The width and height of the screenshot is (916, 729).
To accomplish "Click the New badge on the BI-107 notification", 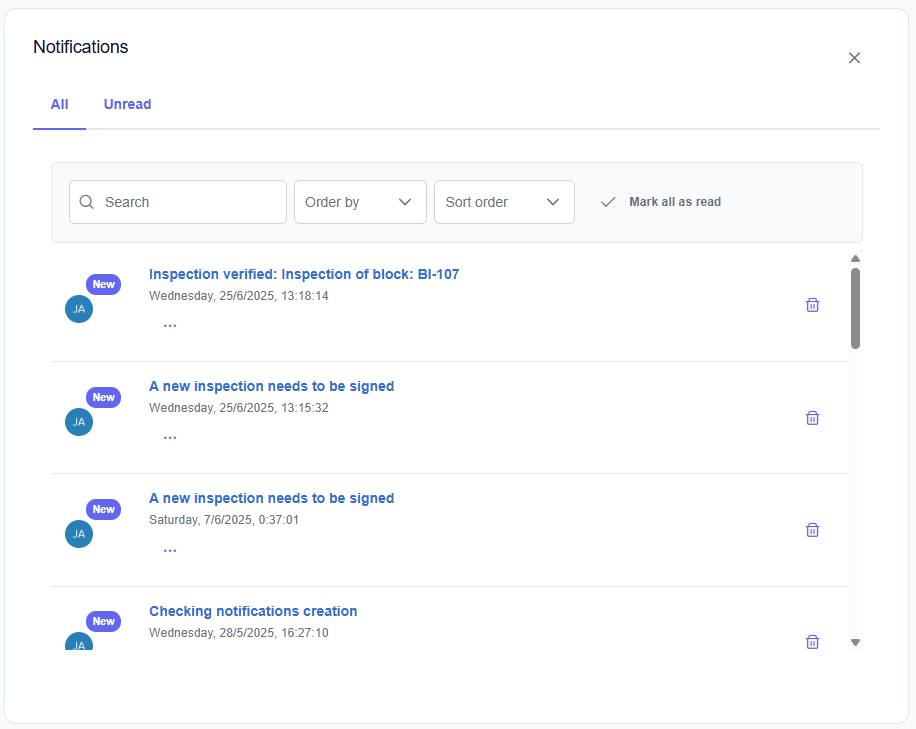I will [104, 285].
